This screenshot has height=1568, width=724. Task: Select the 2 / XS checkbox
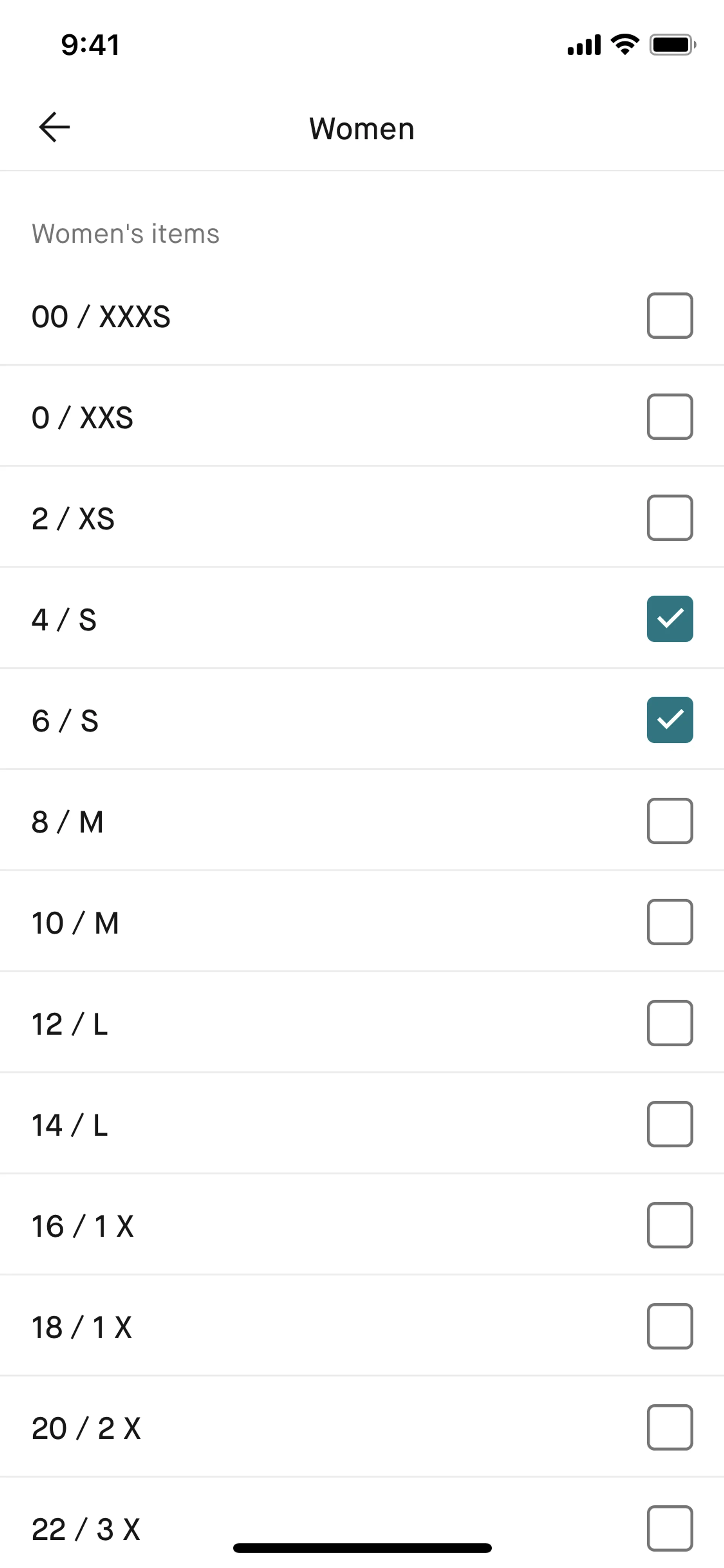669,518
